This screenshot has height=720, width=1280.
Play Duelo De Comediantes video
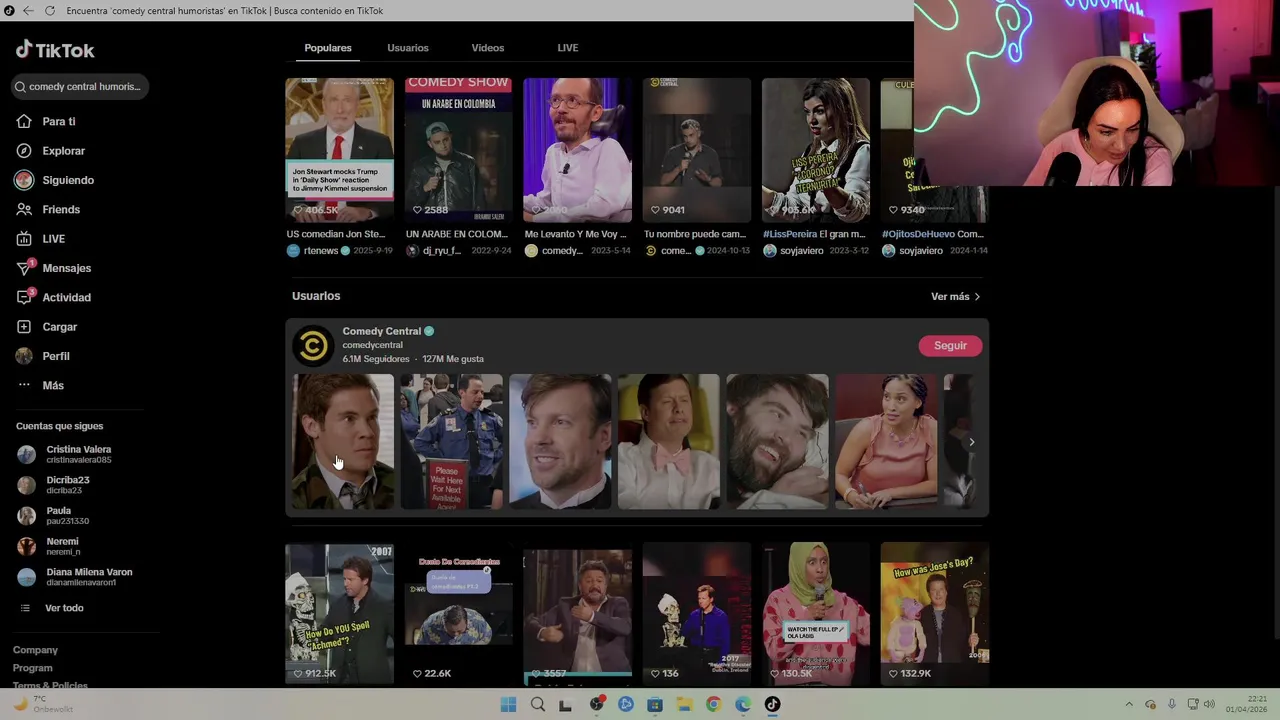[x=459, y=614]
